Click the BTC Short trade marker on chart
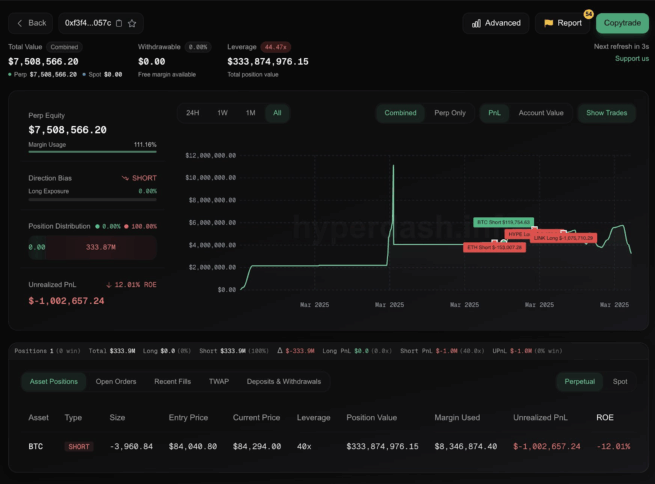Screen dimensions: 655x484 [x=503, y=222]
